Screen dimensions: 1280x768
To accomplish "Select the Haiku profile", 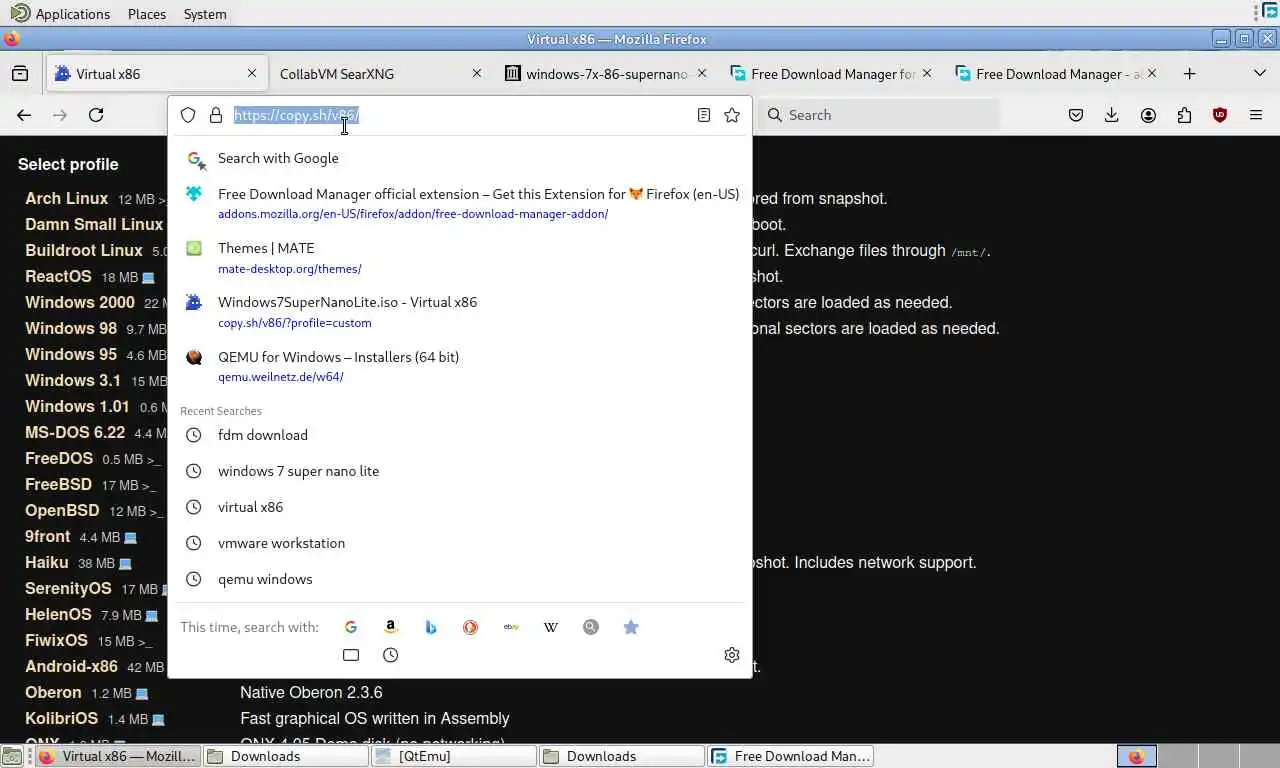I will click(47, 562).
